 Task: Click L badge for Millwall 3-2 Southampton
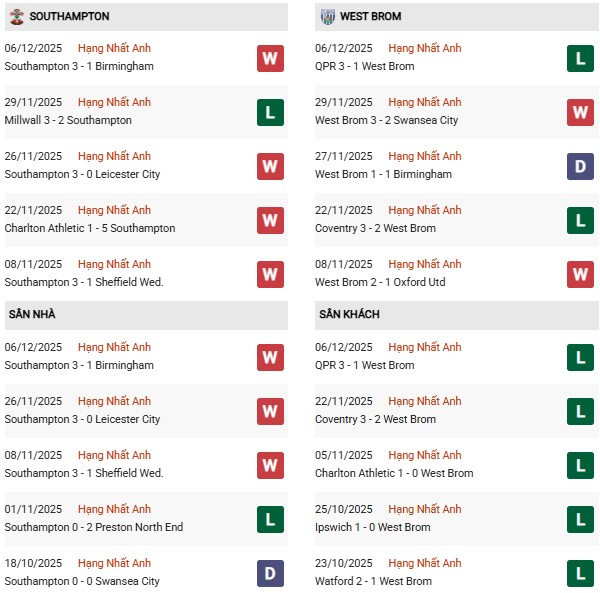(270, 112)
